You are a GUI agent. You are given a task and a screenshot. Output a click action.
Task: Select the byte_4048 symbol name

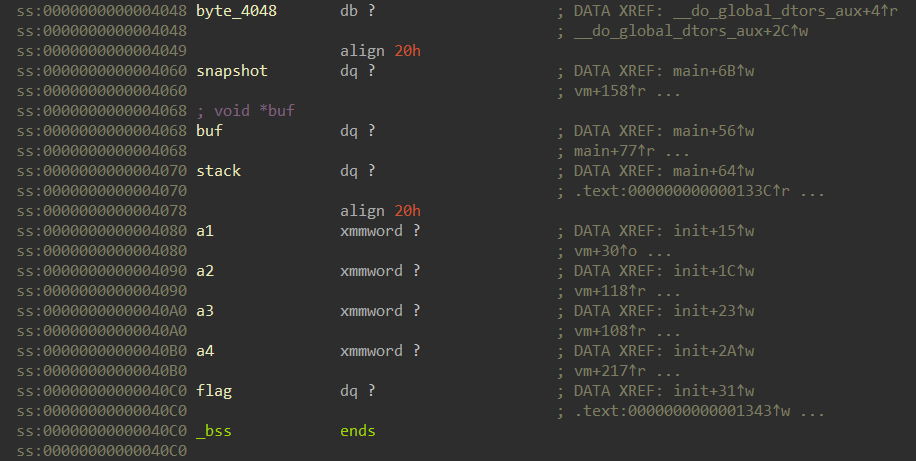coord(236,11)
